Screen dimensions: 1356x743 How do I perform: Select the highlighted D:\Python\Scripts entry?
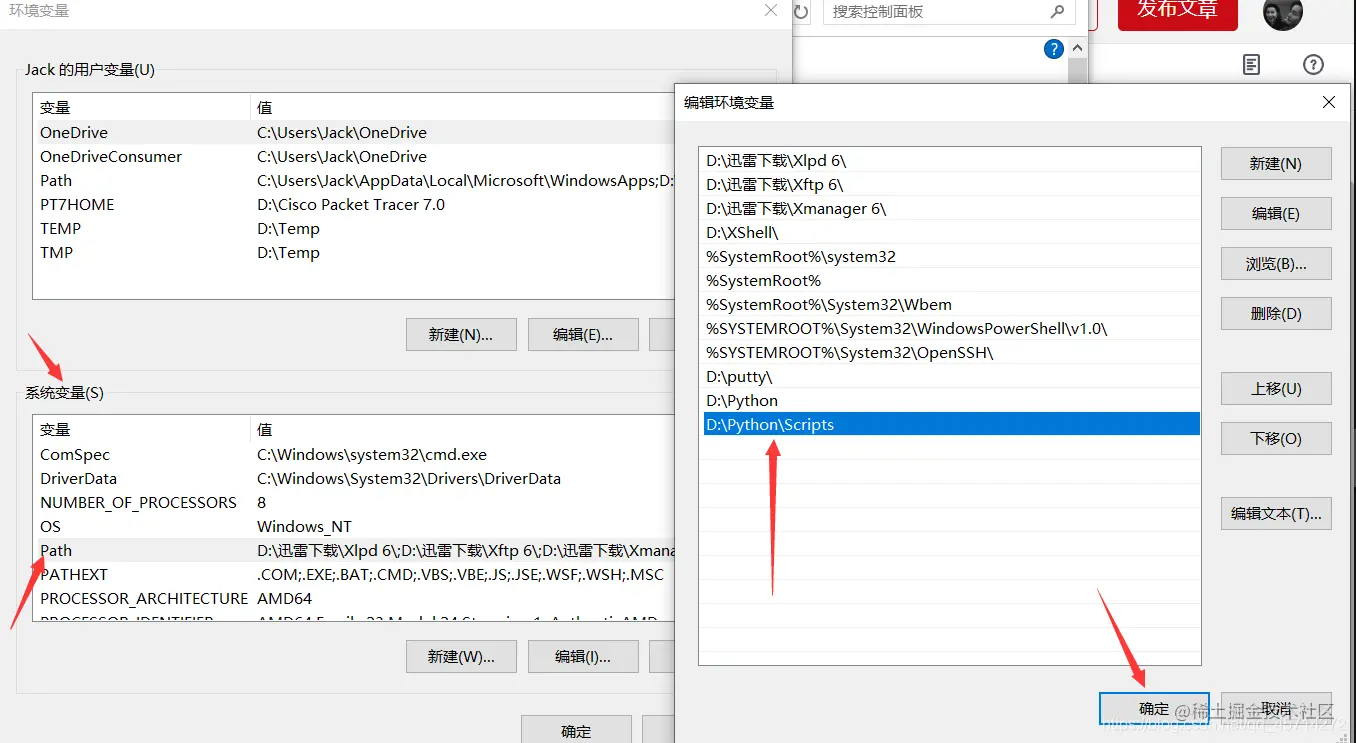[951, 424]
